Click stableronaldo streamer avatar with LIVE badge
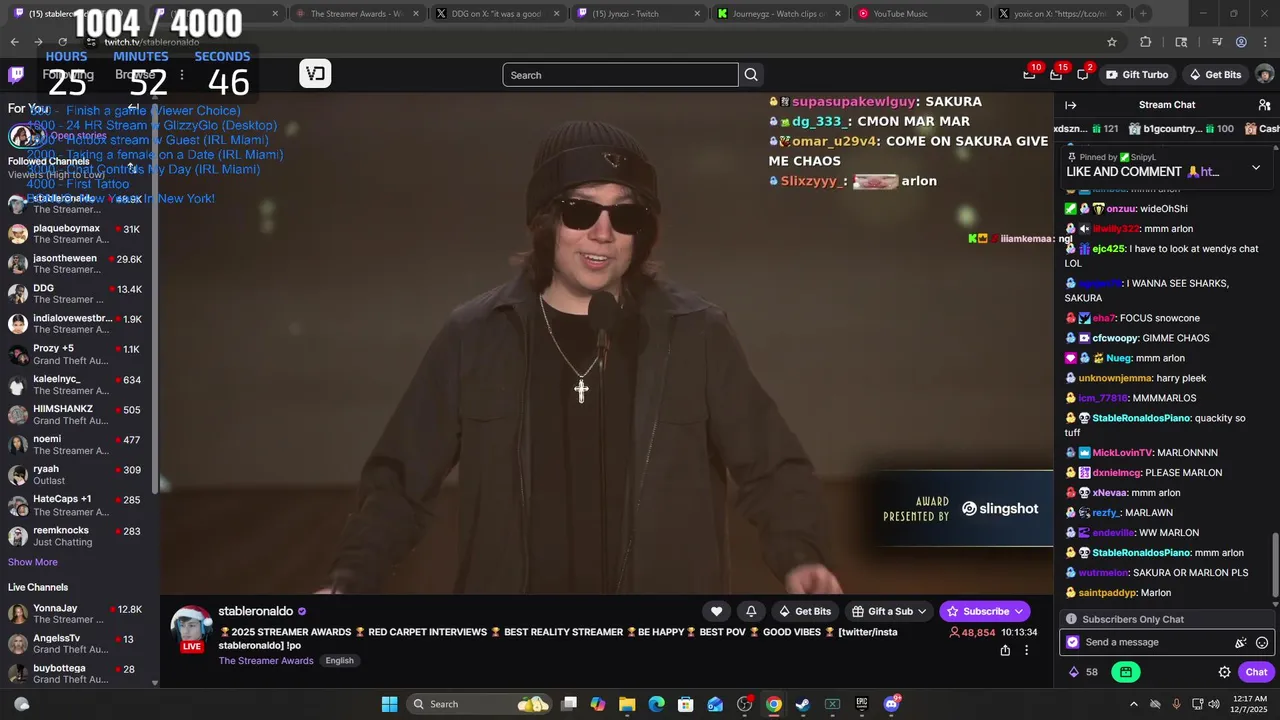The image size is (1280, 720). (190, 629)
